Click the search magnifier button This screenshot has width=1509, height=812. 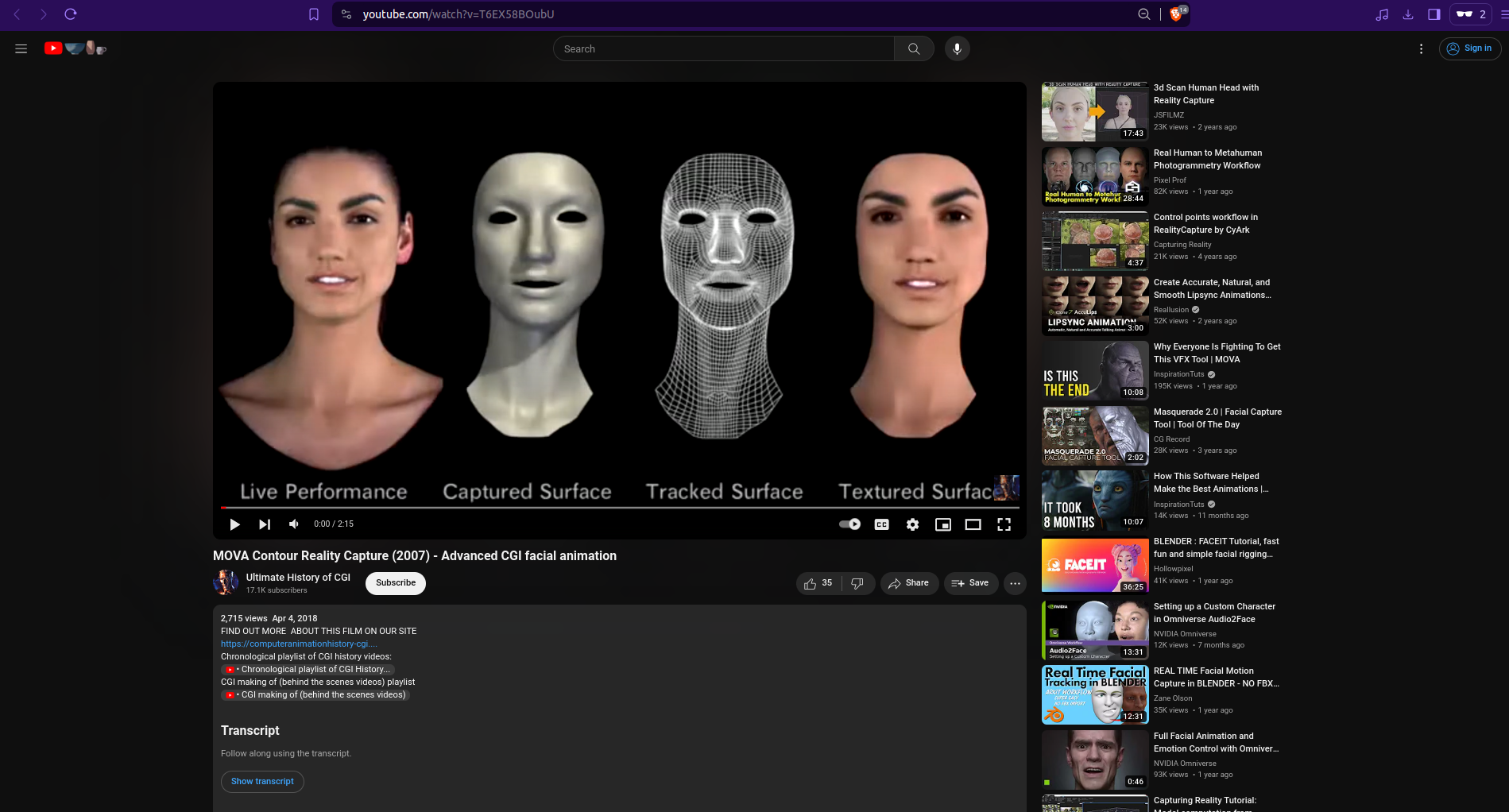pos(914,48)
